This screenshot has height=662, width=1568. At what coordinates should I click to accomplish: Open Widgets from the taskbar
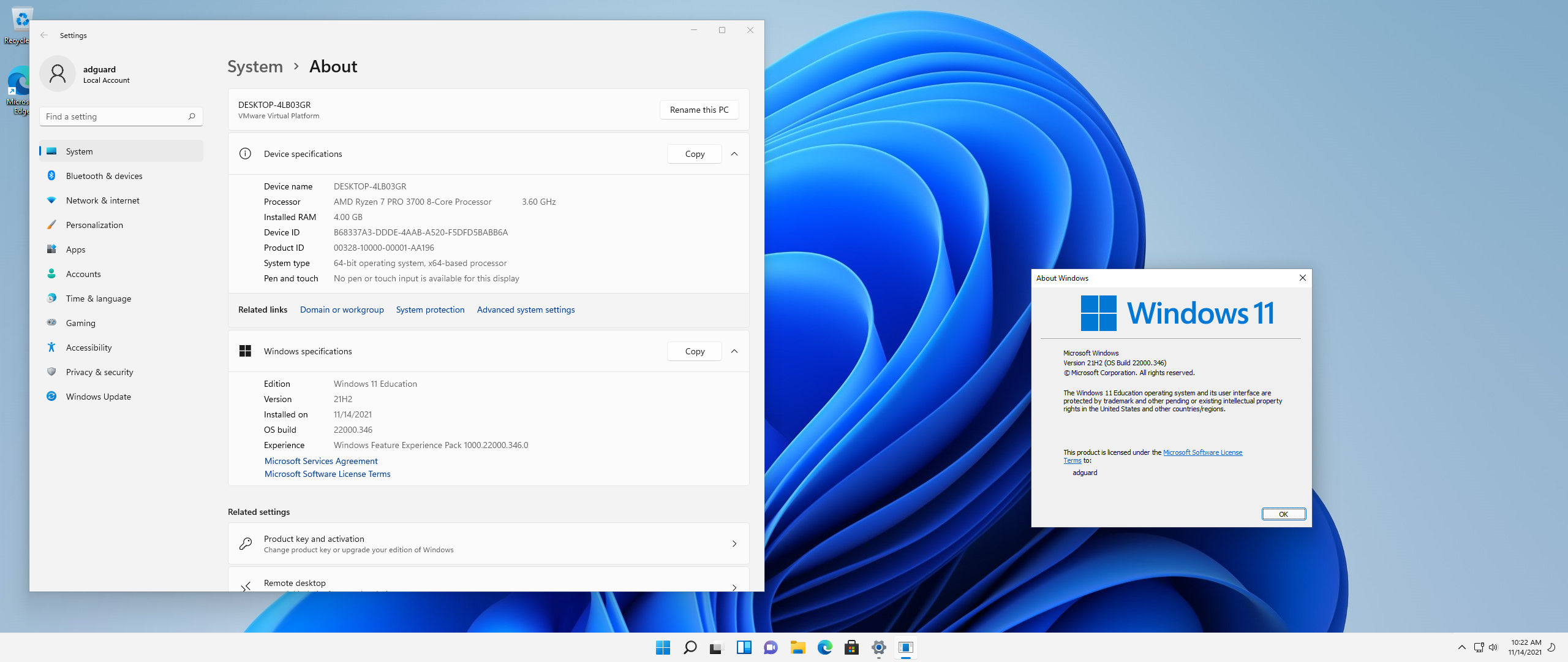(744, 647)
